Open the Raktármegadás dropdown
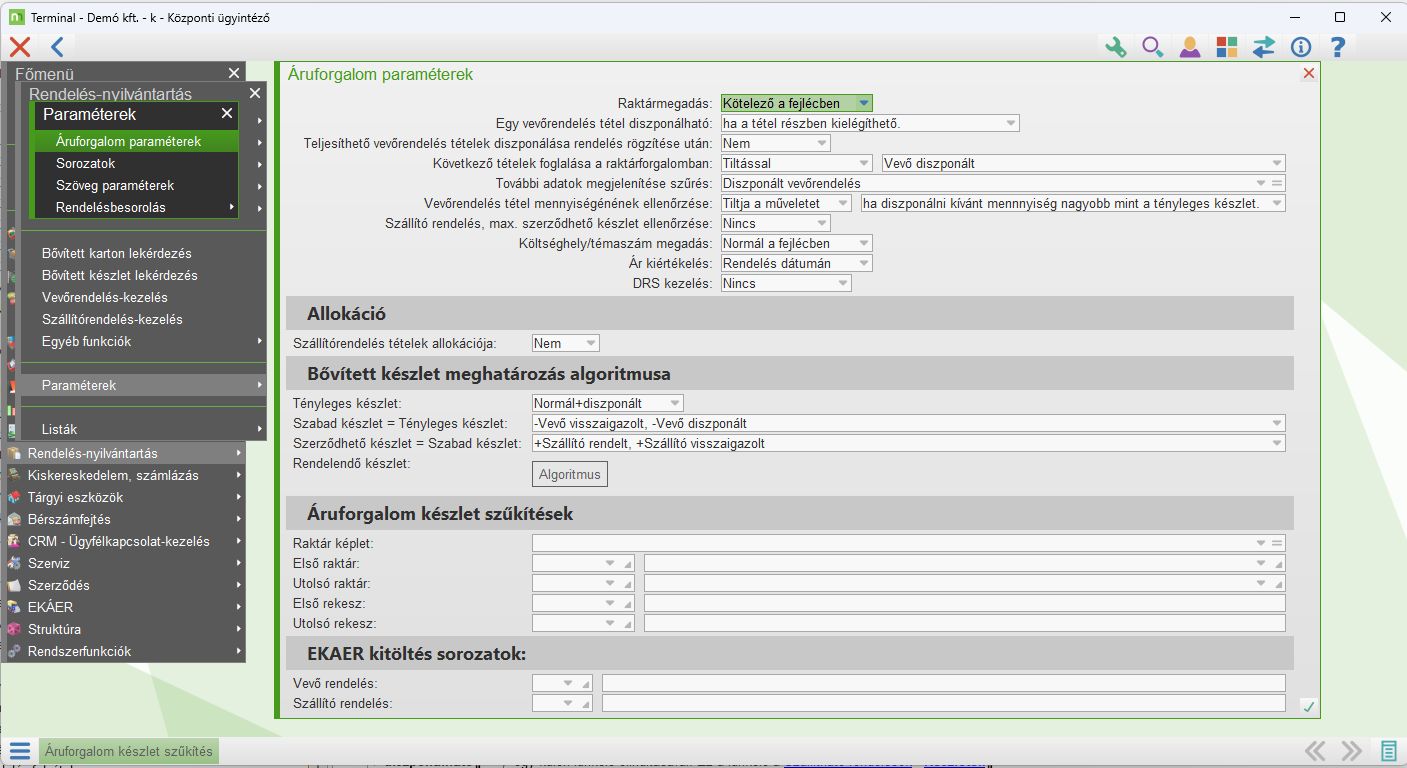This screenshot has height=768, width=1407. coord(864,103)
